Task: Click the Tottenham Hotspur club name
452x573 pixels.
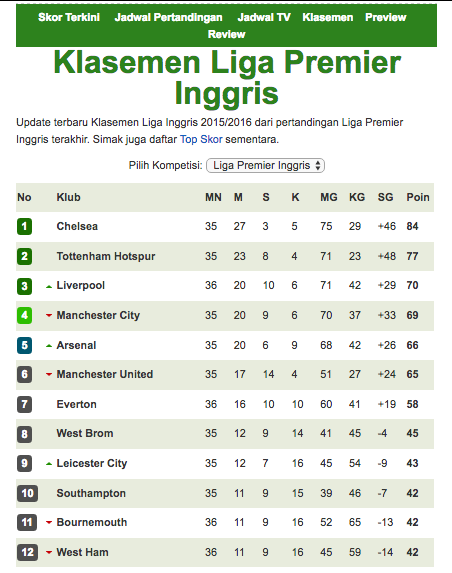Action: click(106, 256)
